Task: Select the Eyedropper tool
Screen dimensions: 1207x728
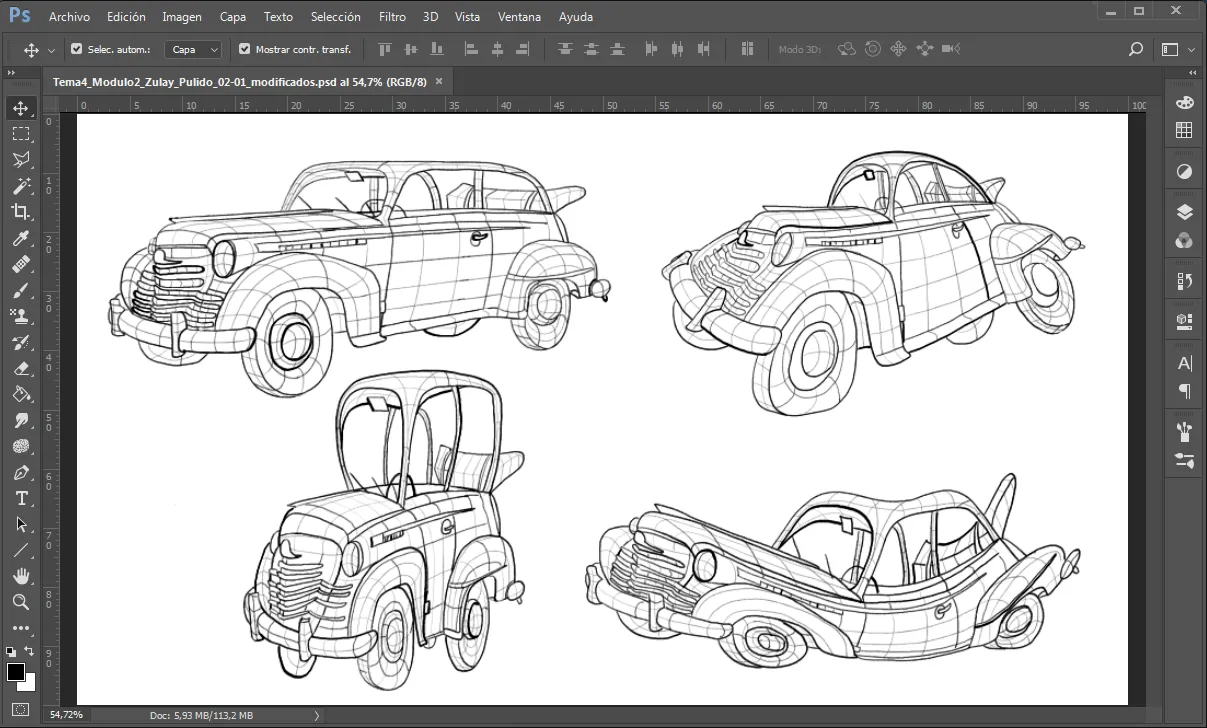Action: tap(20, 238)
